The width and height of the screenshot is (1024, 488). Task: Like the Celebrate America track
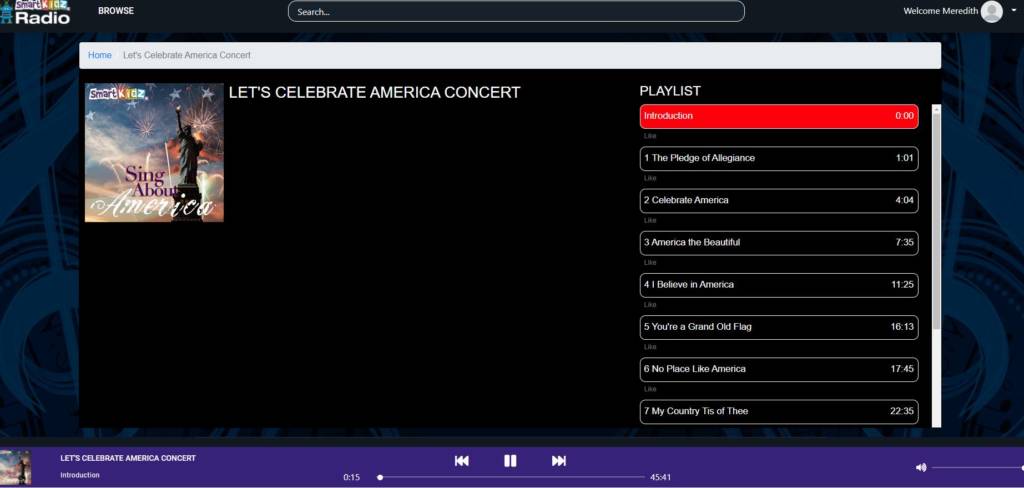tap(650, 220)
